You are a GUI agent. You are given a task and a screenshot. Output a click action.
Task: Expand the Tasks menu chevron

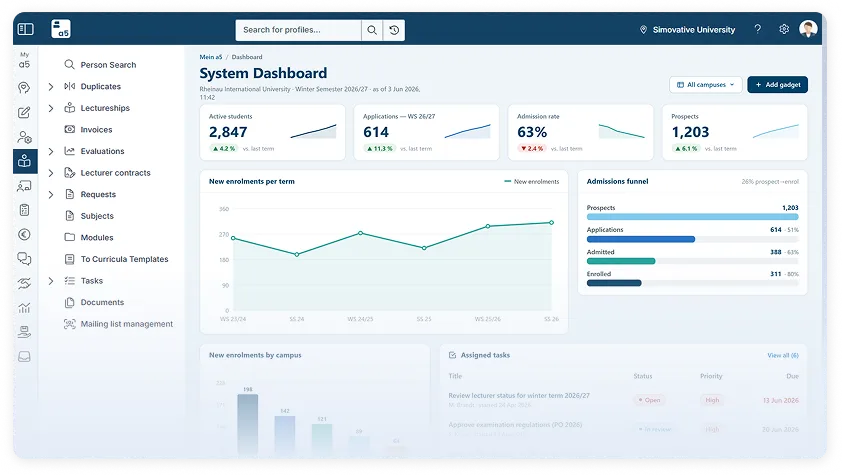point(51,281)
